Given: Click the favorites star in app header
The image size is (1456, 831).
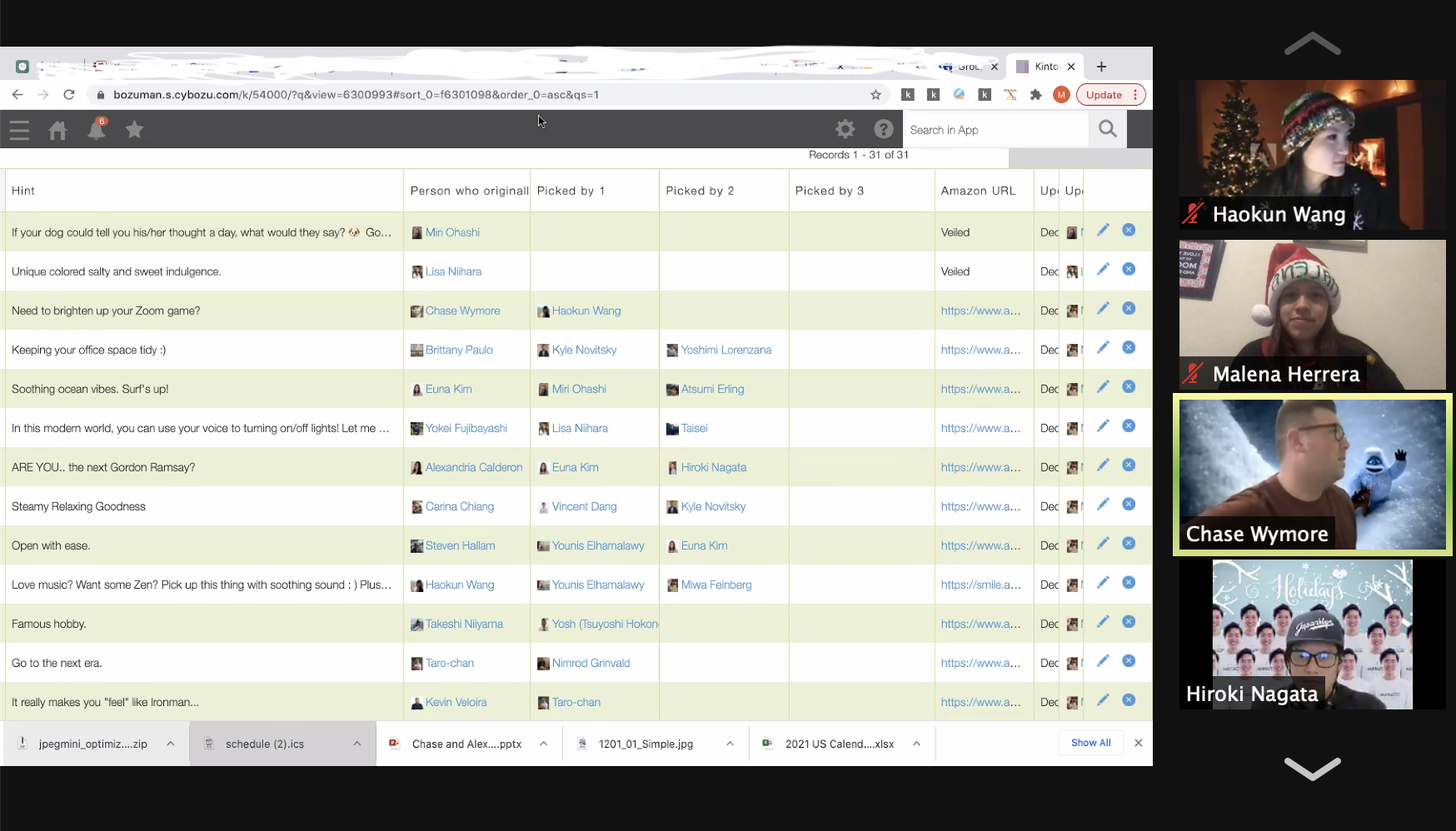Looking at the screenshot, I should (x=134, y=130).
